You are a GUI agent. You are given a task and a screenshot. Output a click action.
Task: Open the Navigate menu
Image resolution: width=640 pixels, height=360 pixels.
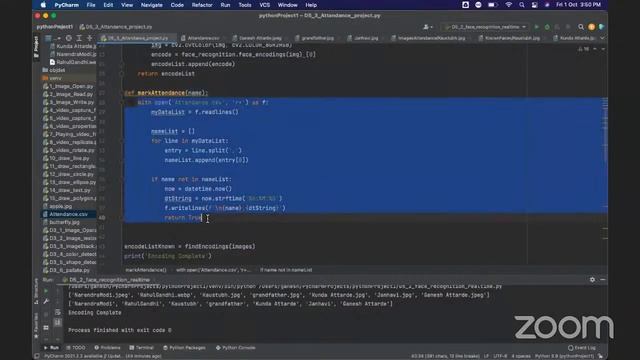151,5
